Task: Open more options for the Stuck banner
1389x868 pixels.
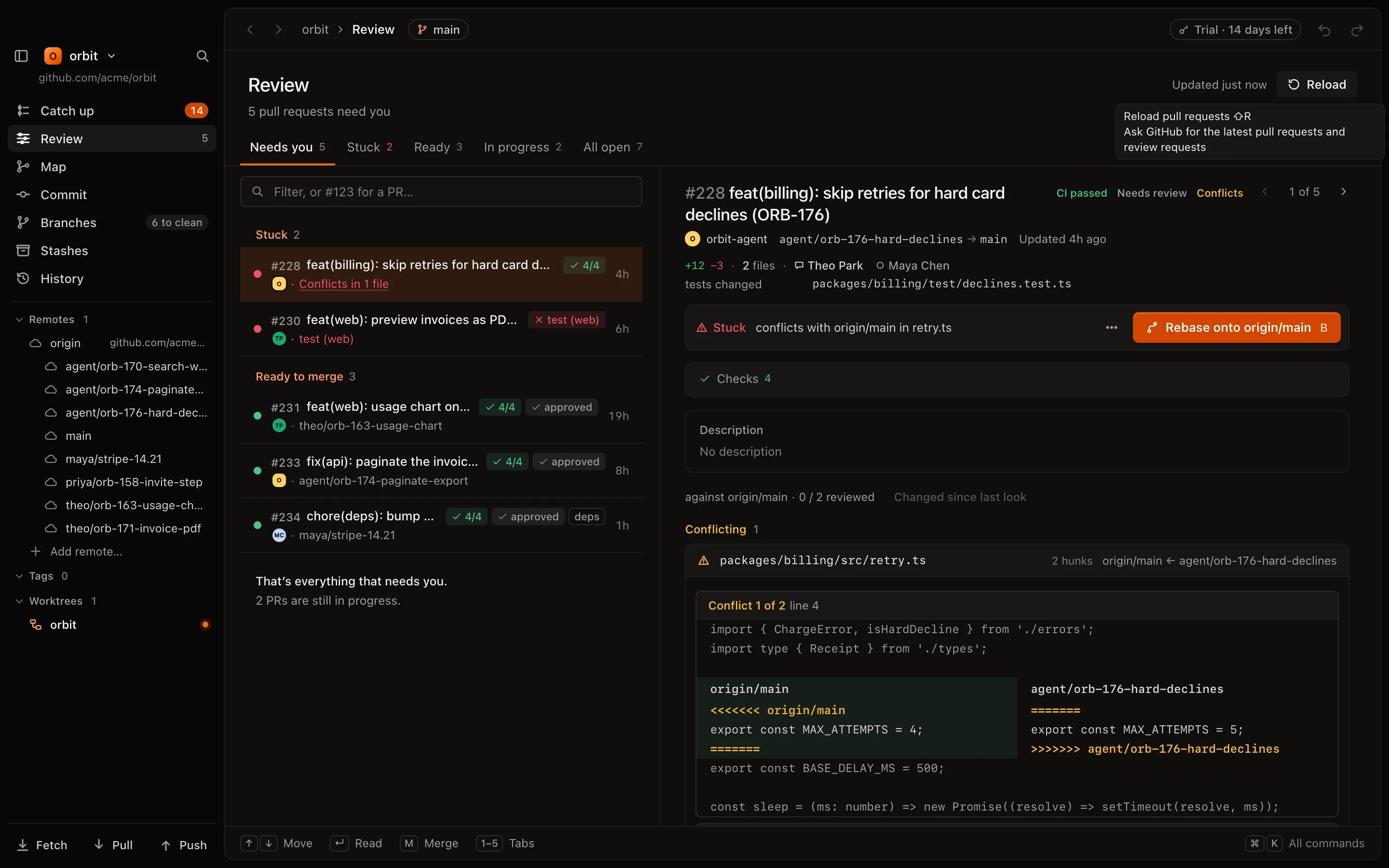Action: pos(1111,327)
